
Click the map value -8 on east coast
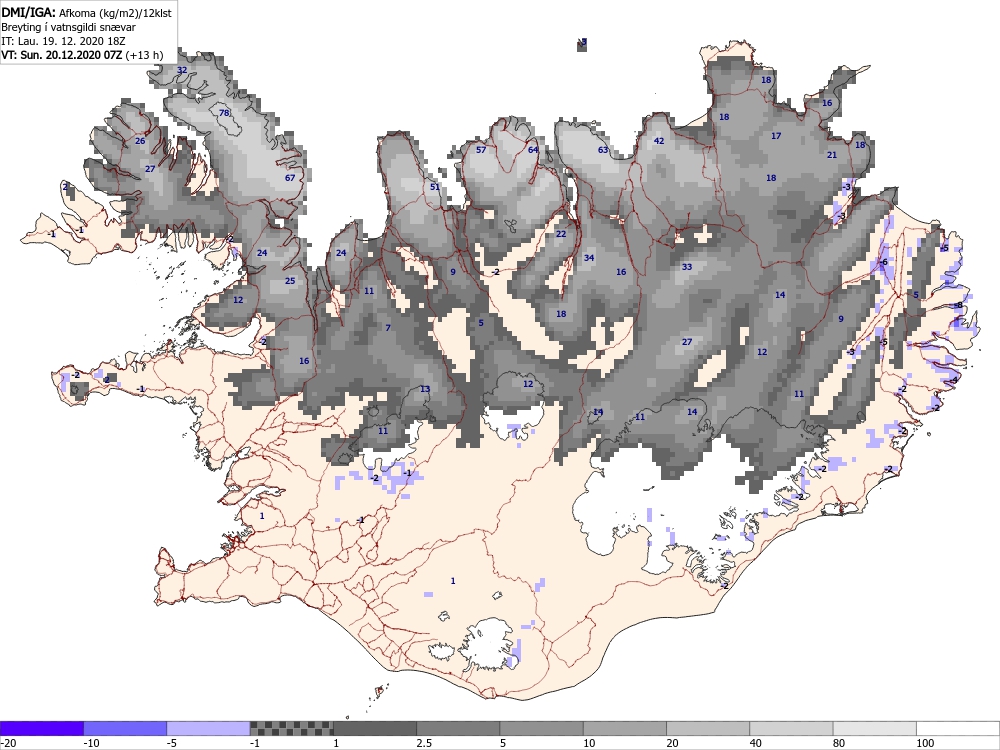tap(958, 305)
